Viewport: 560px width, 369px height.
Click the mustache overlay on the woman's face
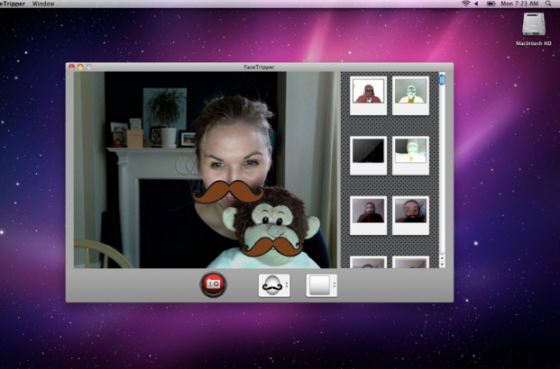tap(228, 191)
